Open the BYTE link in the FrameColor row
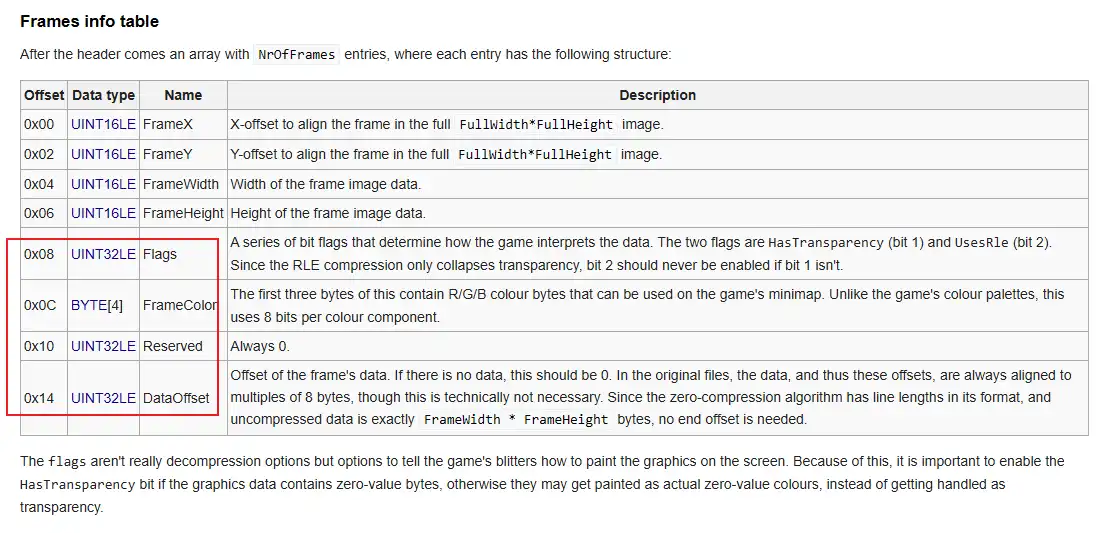This screenshot has width=1101, height=533. point(89,305)
